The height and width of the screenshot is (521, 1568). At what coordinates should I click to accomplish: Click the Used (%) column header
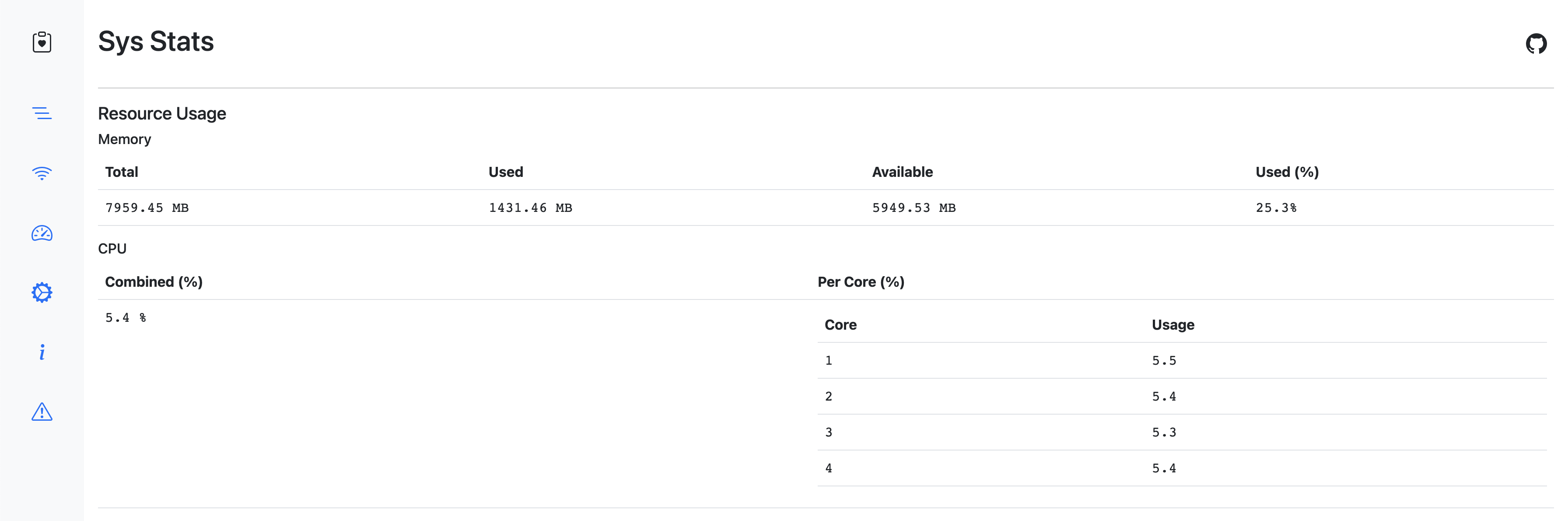click(x=1287, y=172)
